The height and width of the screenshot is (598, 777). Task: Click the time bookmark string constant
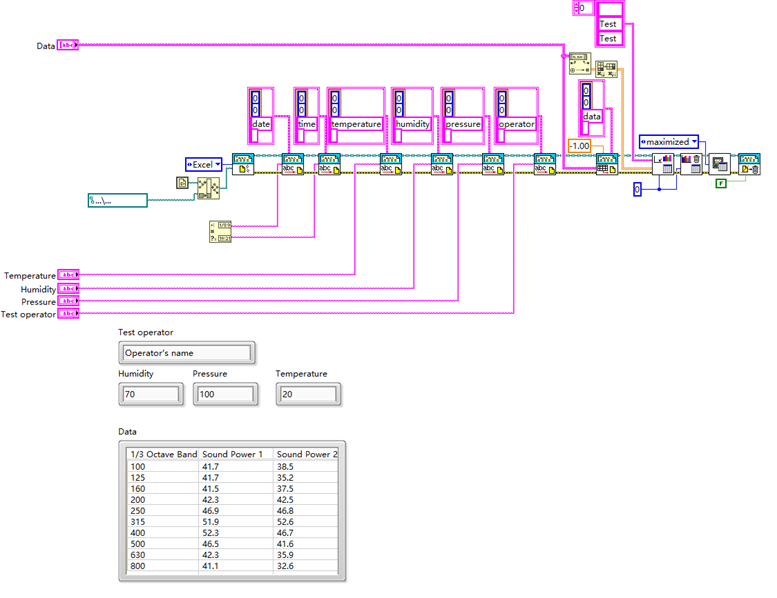[307, 124]
